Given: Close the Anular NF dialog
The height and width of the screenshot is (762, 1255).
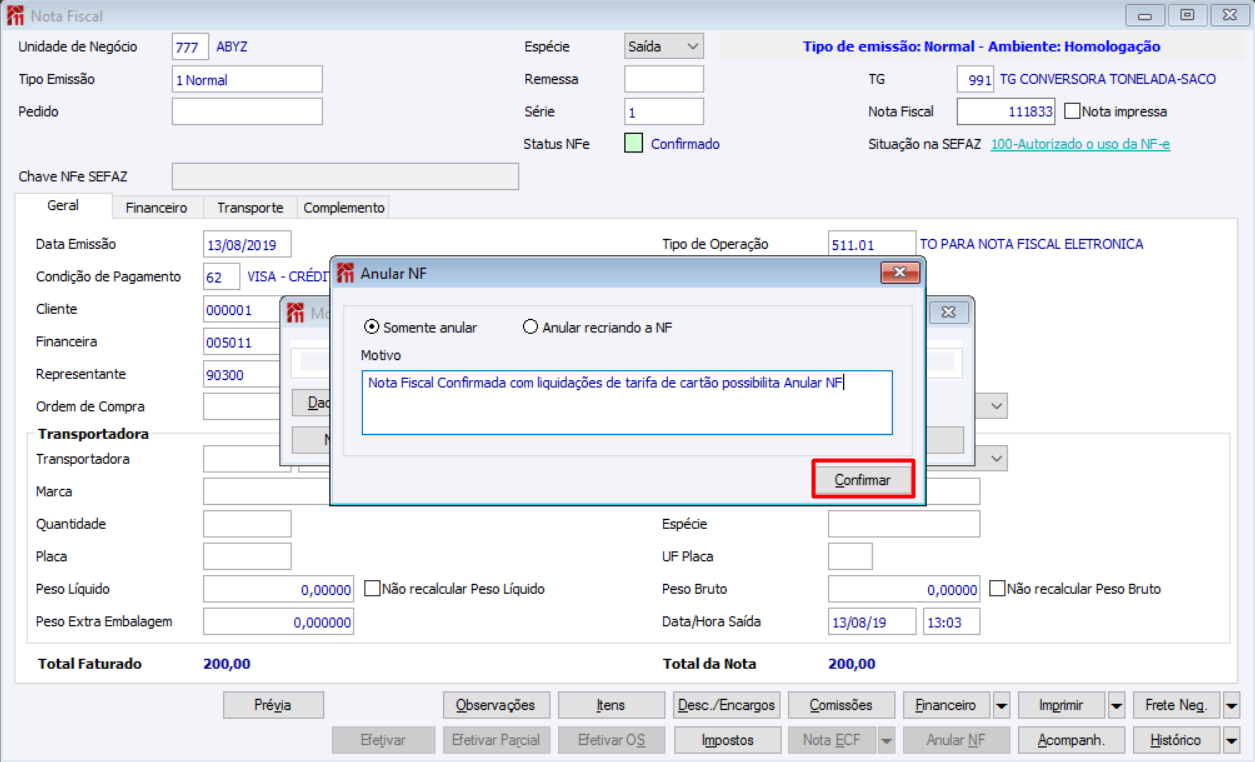Looking at the screenshot, I should click(x=899, y=273).
